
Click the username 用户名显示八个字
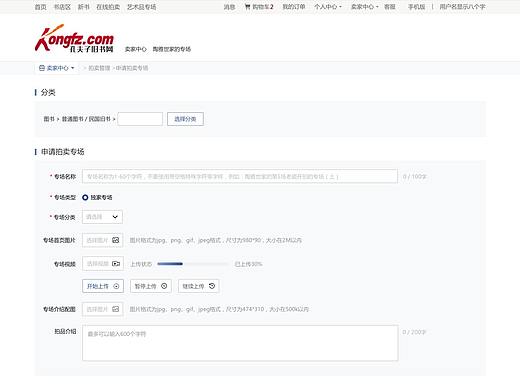[462, 7]
